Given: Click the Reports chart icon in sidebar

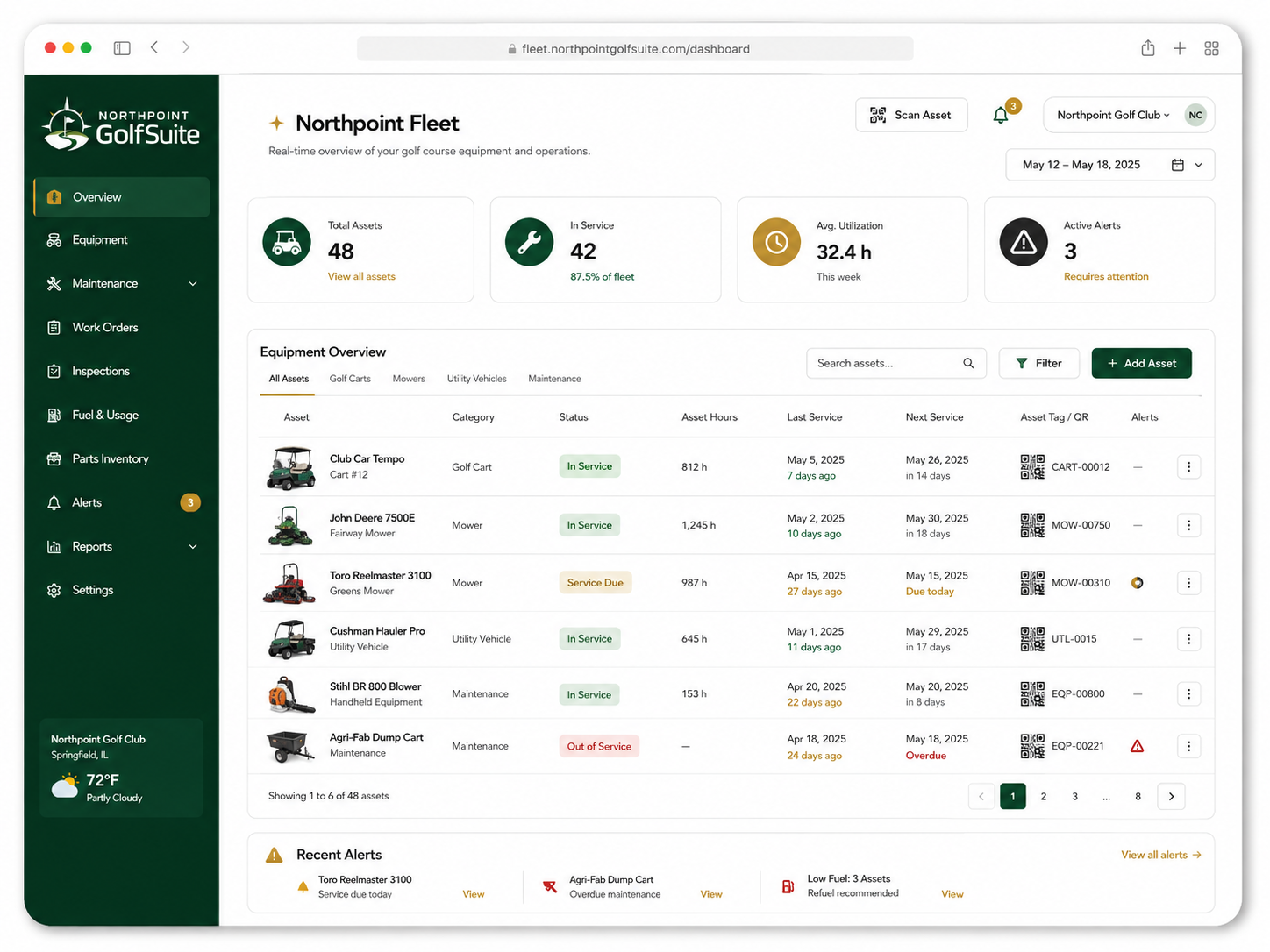Looking at the screenshot, I should 54,547.
